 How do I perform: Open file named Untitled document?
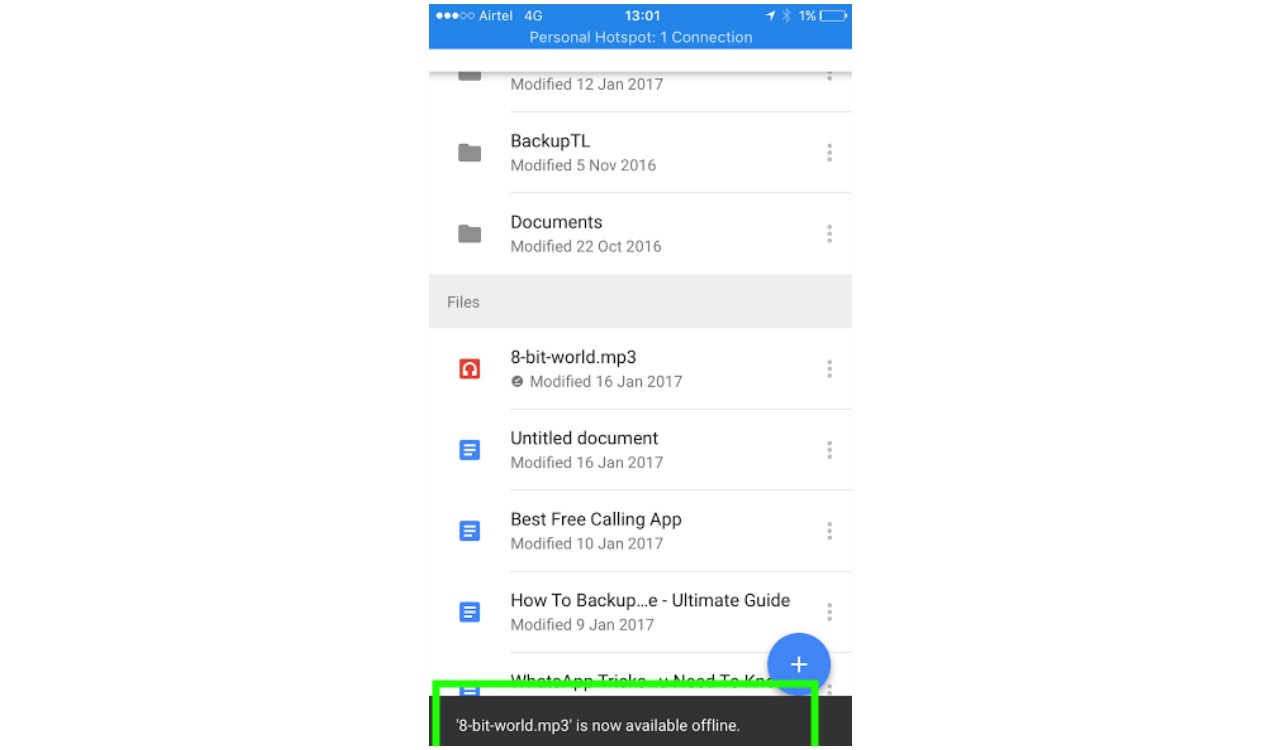coord(584,438)
